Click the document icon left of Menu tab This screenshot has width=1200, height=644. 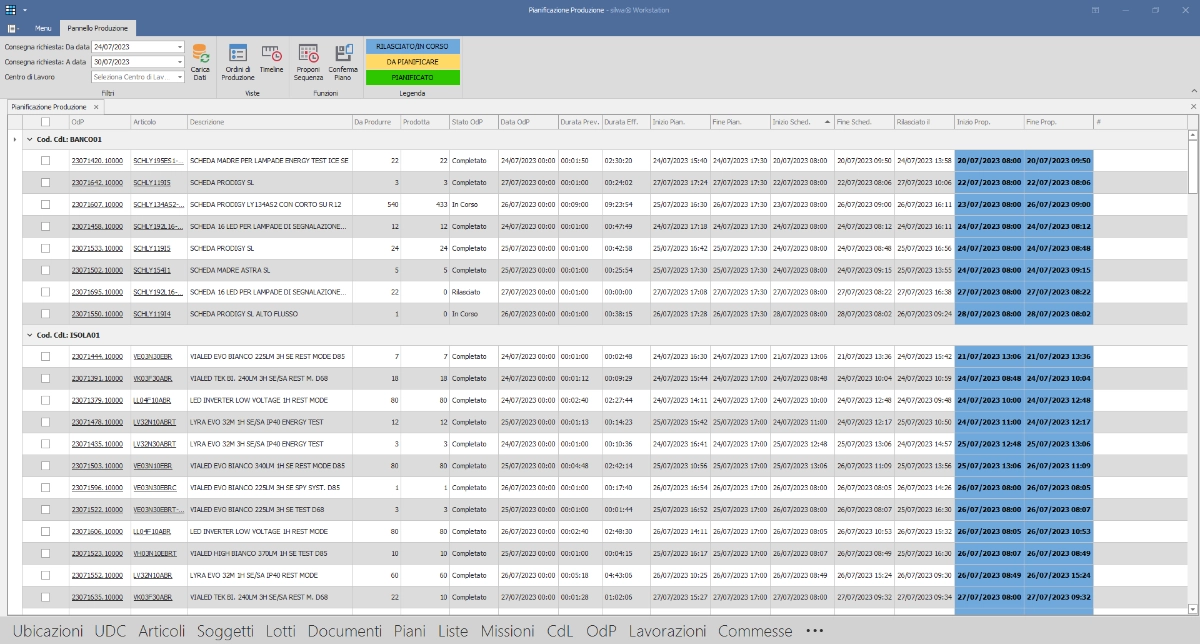click(12, 28)
